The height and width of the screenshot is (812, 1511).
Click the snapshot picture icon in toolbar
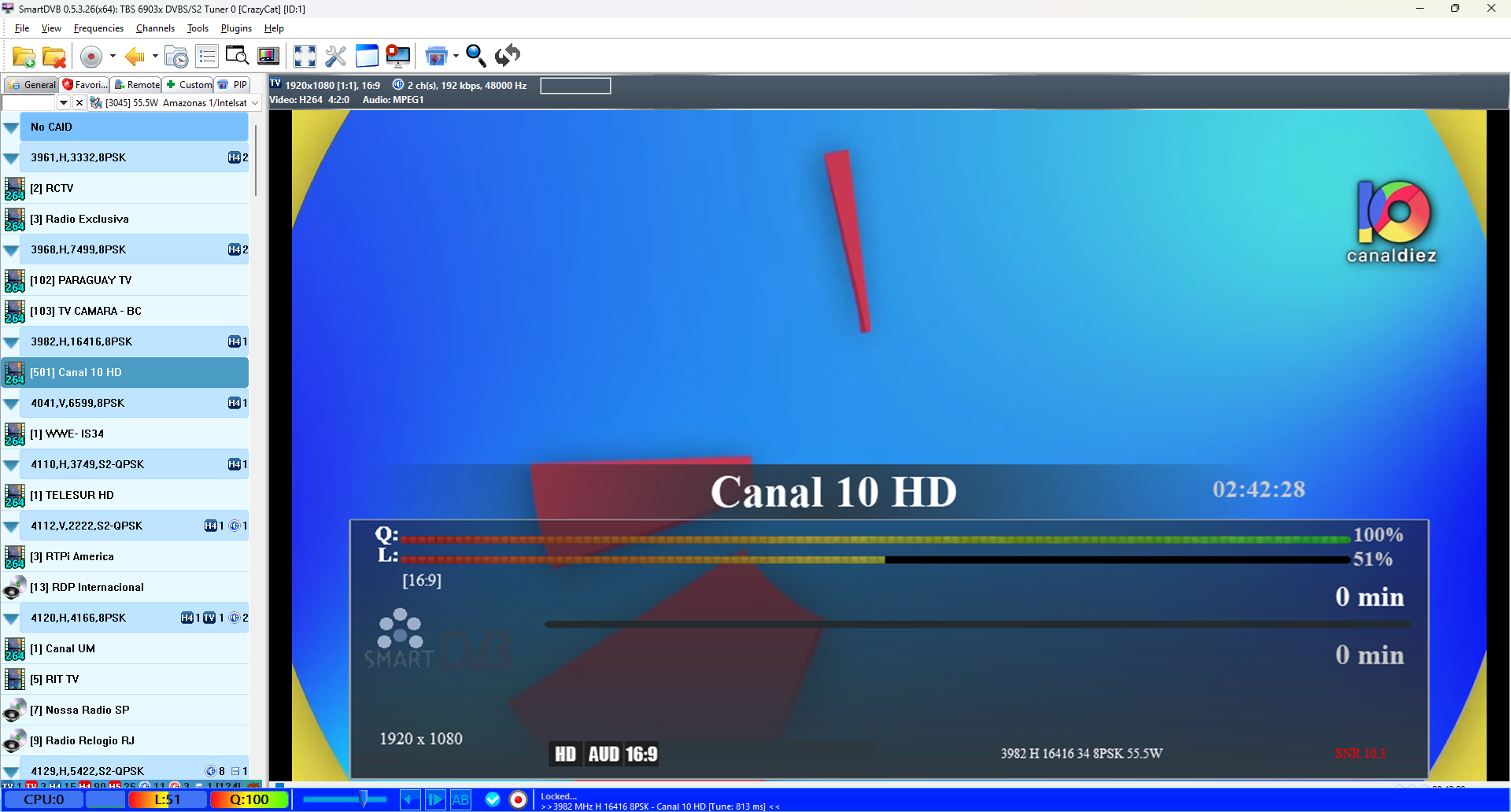click(436, 56)
